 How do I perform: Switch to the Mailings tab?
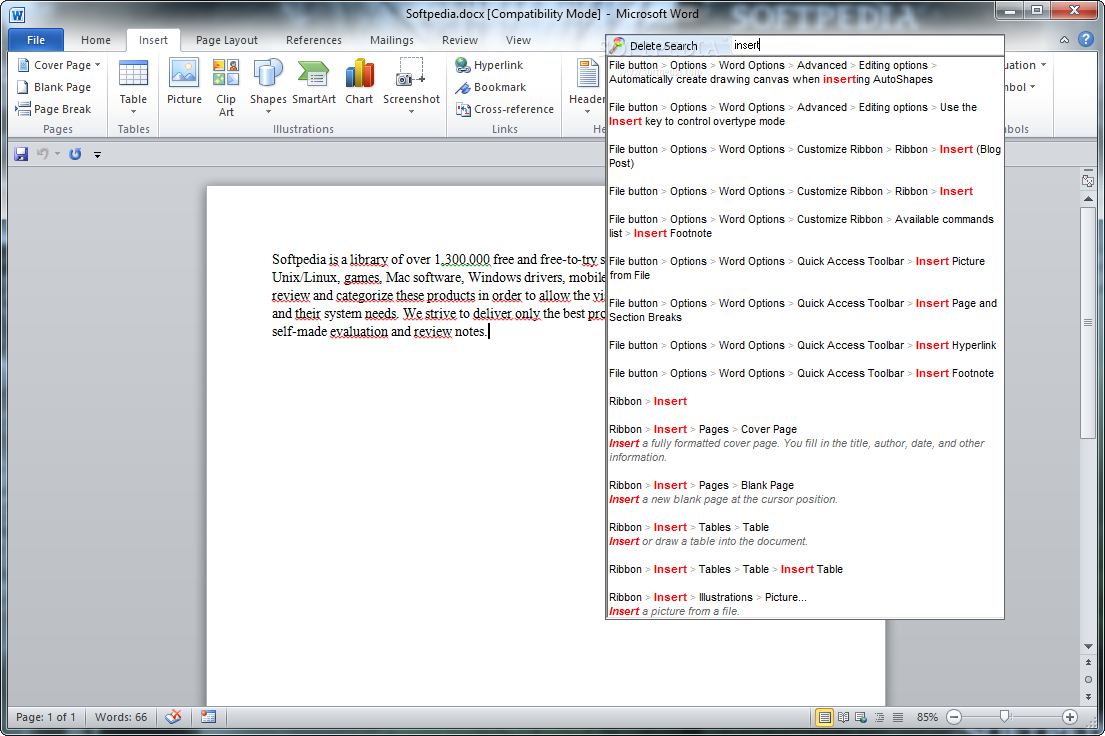point(392,40)
